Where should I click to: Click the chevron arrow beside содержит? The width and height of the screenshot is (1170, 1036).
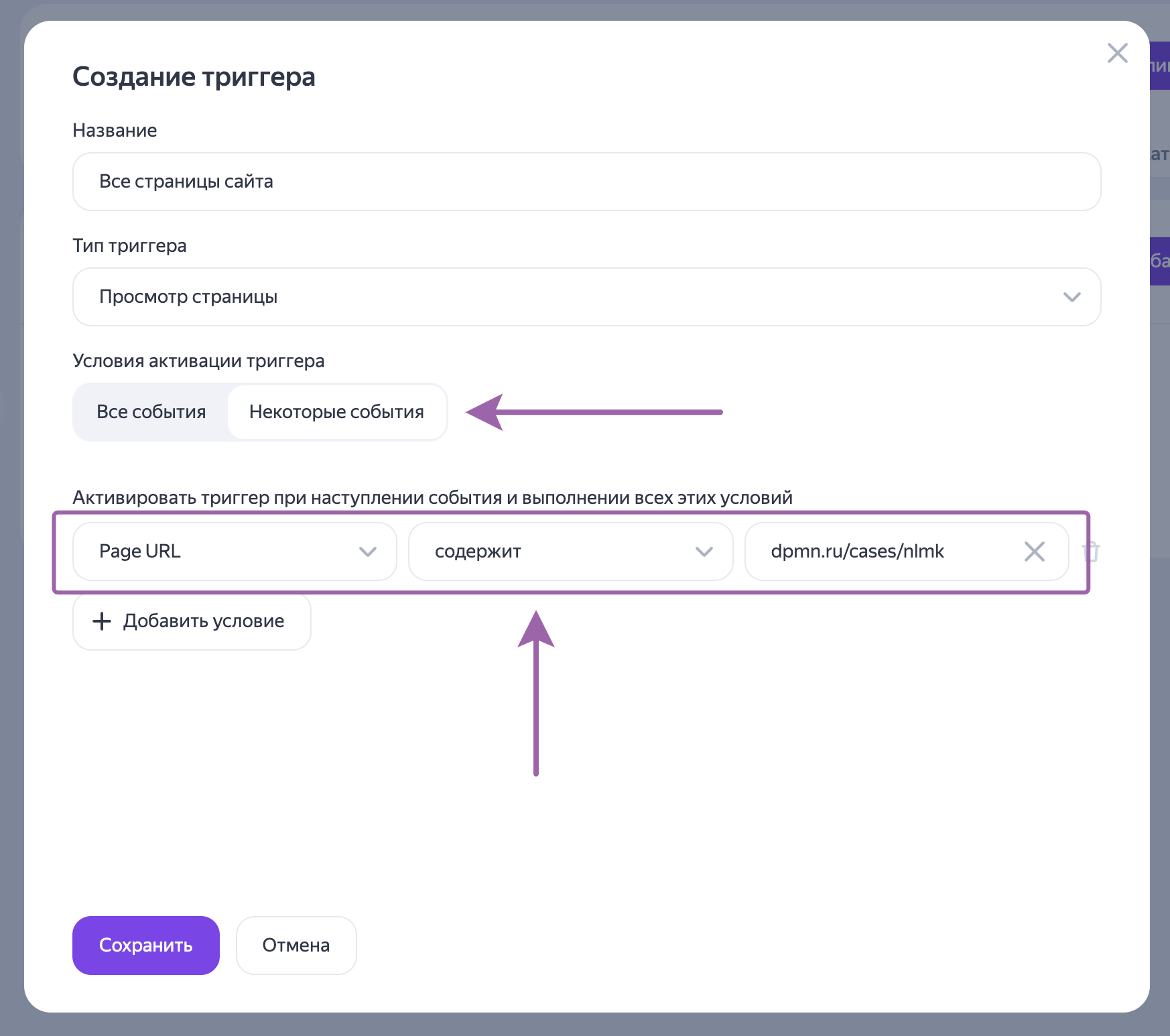click(704, 552)
